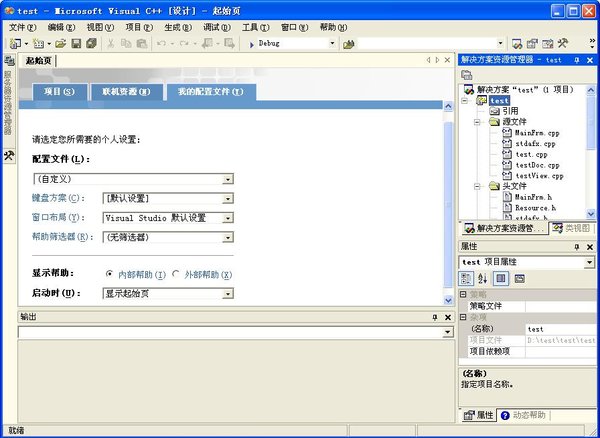The height and width of the screenshot is (438, 600).
Task: Collapse the 策略 property category
Action: pos(463,294)
